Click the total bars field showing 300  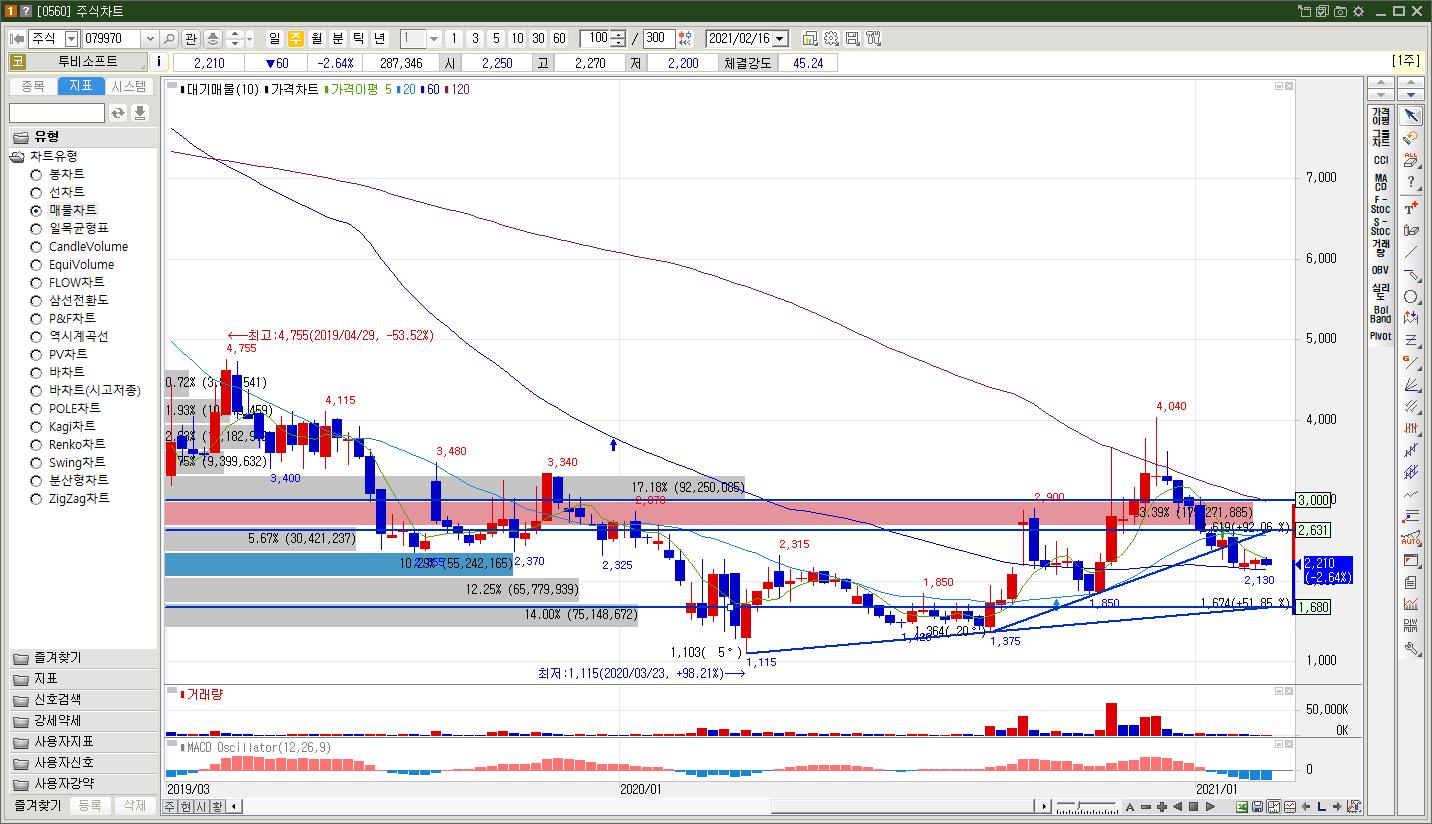tap(659, 38)
